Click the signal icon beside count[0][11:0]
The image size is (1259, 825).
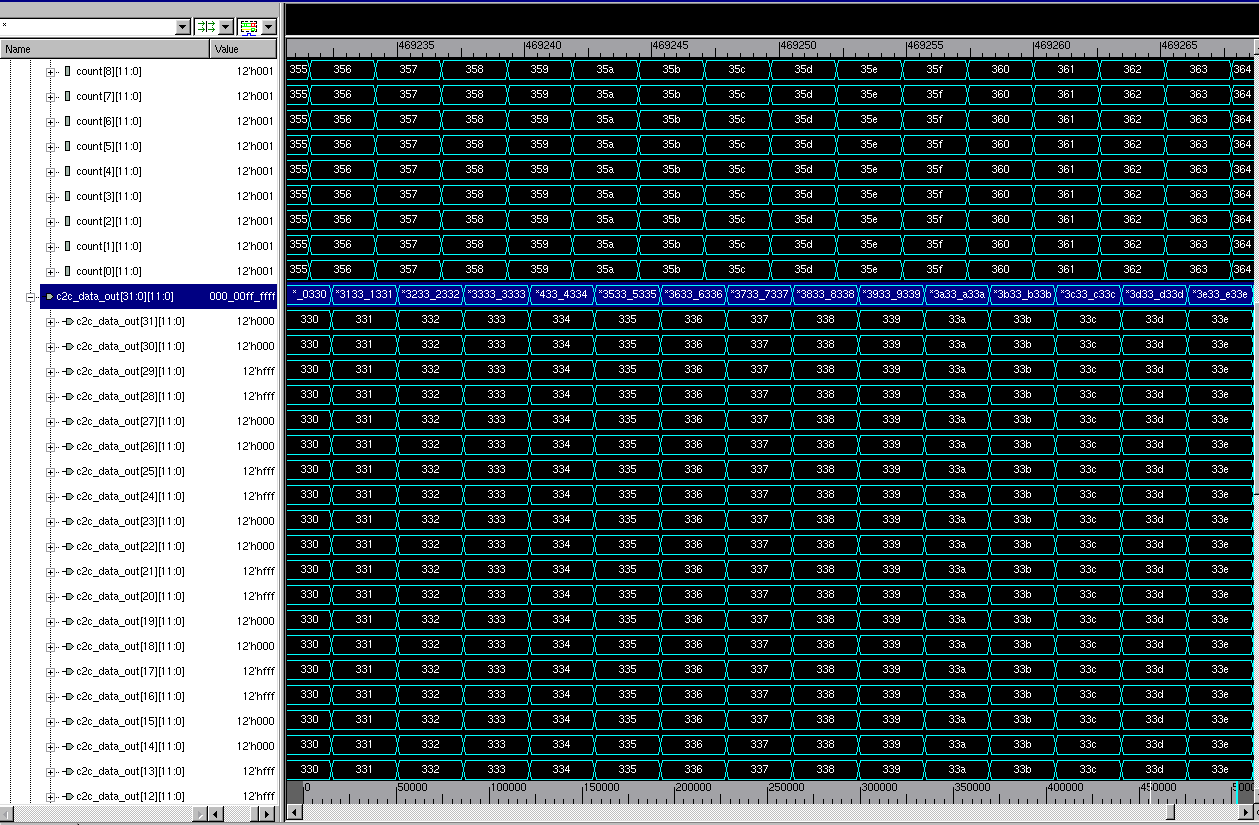pos(68,271)
